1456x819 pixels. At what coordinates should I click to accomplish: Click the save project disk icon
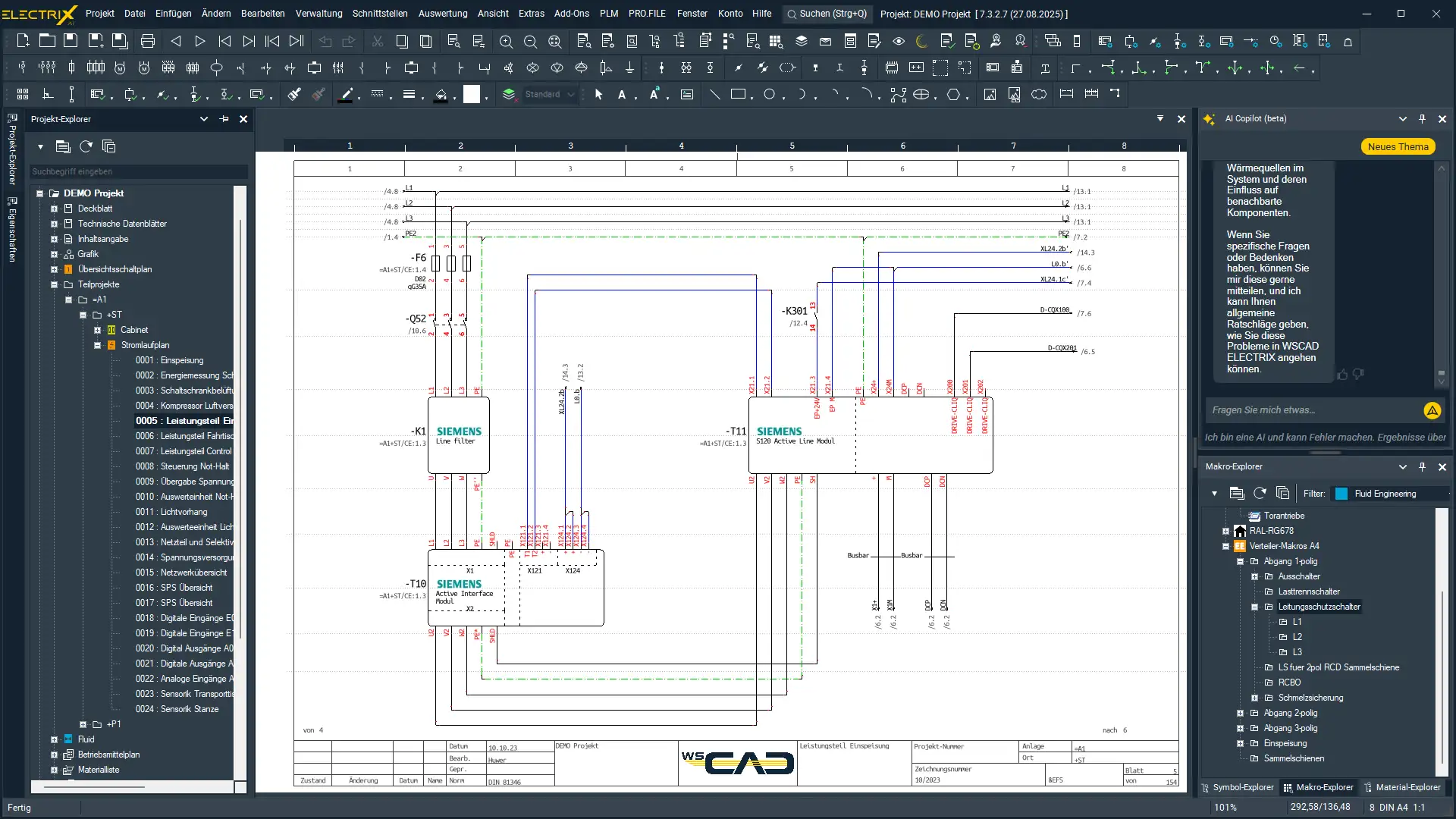pyautogui.click(x=71, y=41)
